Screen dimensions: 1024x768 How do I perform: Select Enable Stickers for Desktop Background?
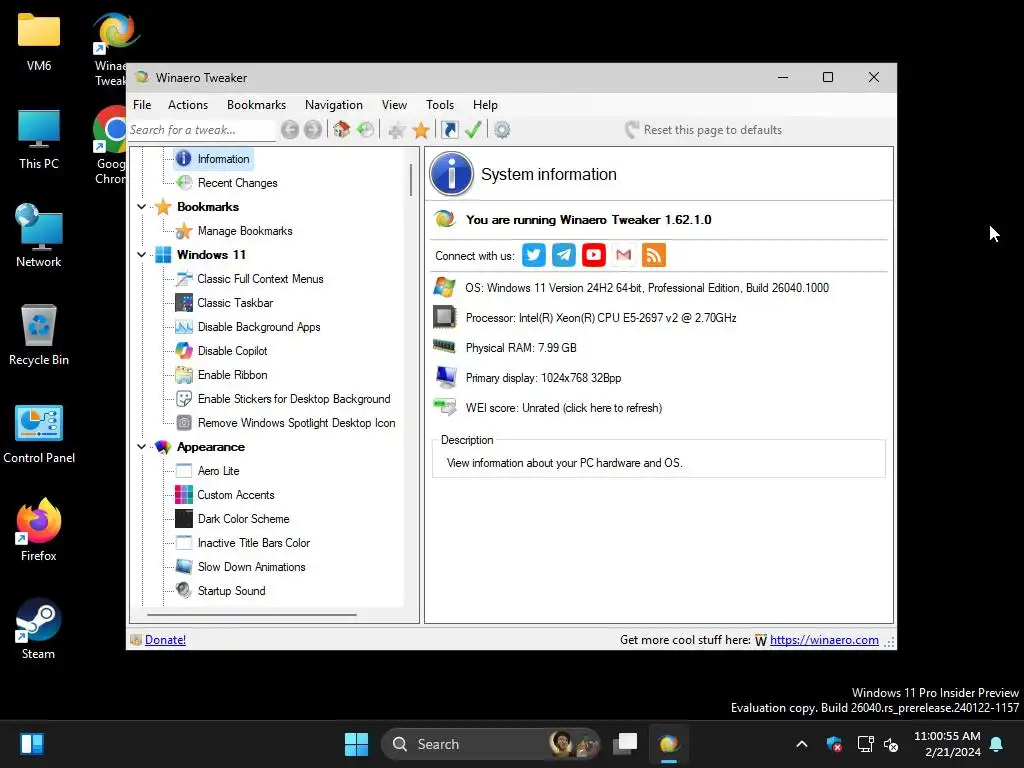coord(294,399)
